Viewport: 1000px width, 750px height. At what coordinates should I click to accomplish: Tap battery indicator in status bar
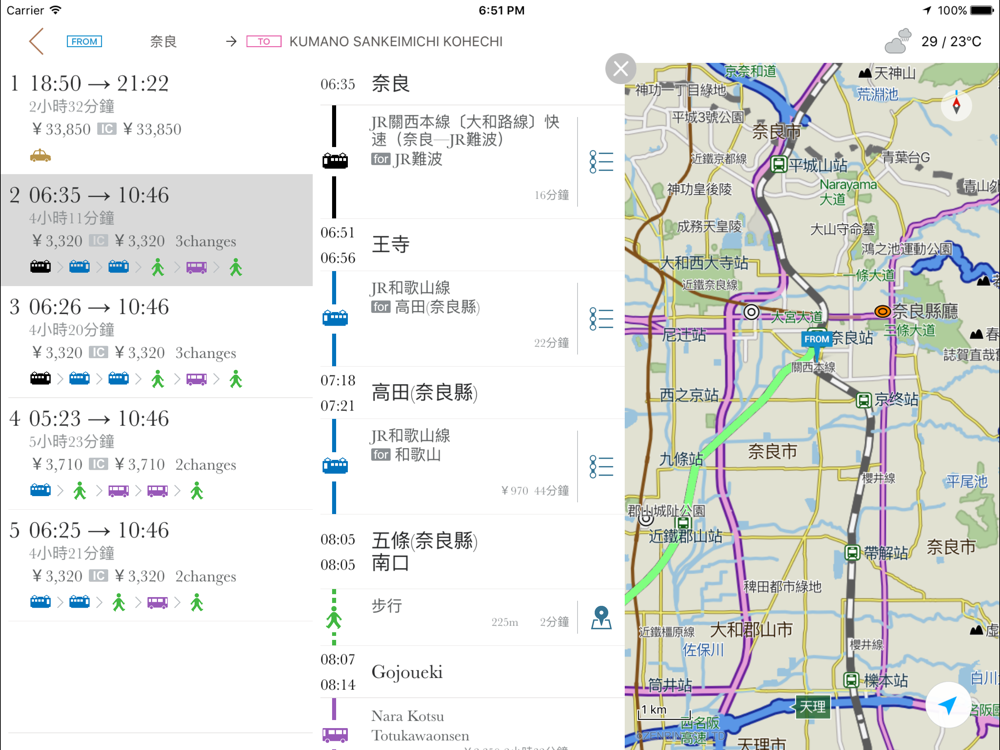click(x=982, y=10)
